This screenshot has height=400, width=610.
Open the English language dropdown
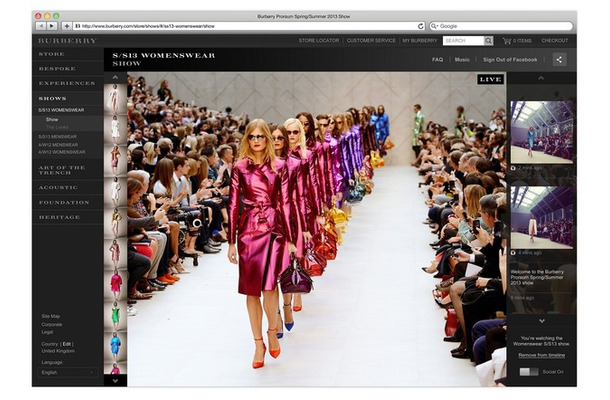[67, 372]
